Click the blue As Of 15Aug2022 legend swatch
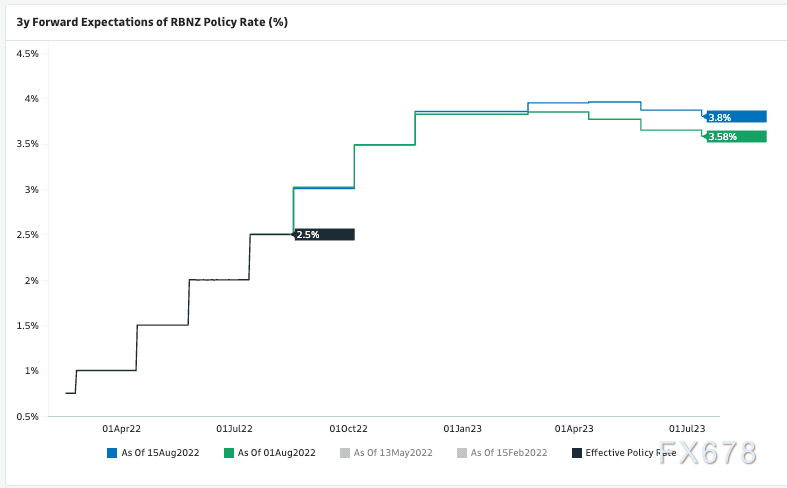This screenshot has width=787, height=488. [112, 453]
